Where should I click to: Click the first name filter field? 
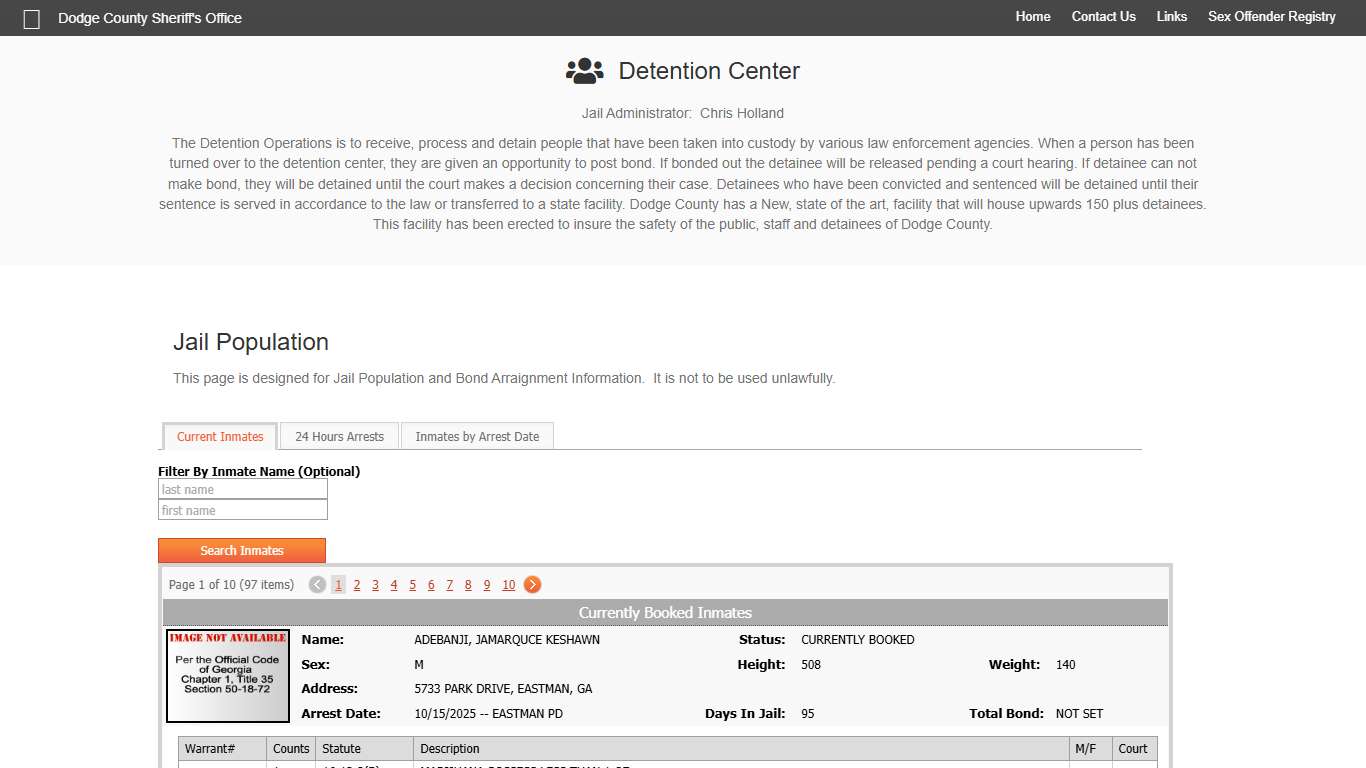243,510
